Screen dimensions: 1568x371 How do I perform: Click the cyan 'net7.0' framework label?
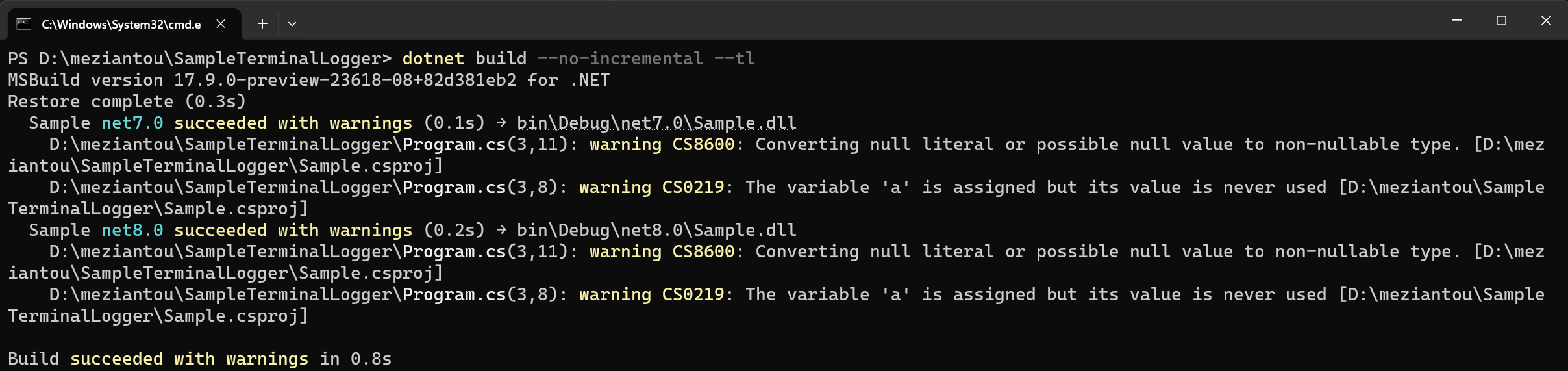coord(132,123)
